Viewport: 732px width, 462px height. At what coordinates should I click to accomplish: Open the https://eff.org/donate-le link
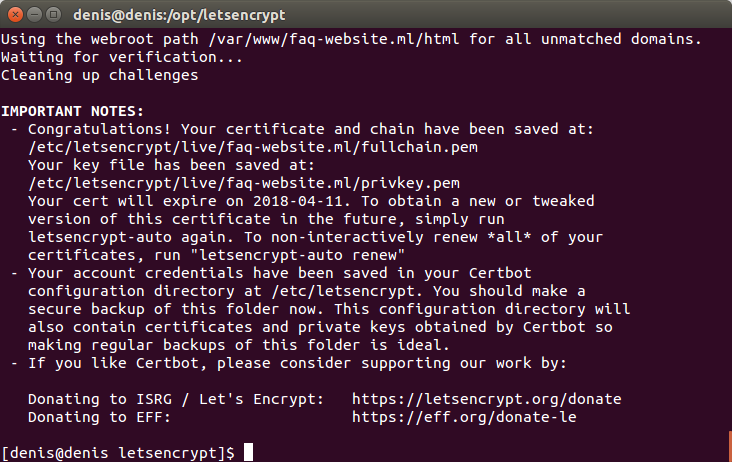(464, 417)
